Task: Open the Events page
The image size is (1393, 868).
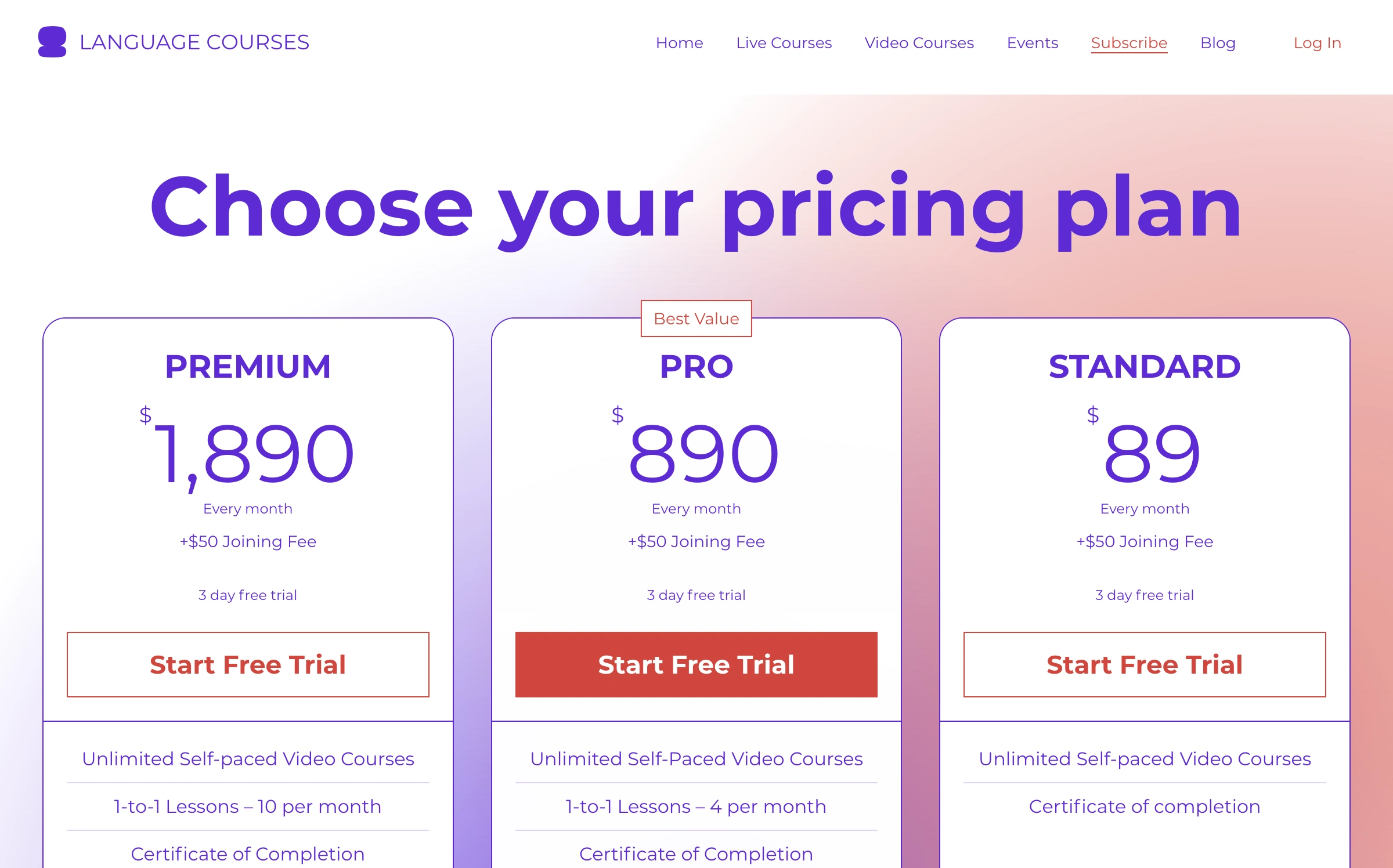Action: [1032, 43]
